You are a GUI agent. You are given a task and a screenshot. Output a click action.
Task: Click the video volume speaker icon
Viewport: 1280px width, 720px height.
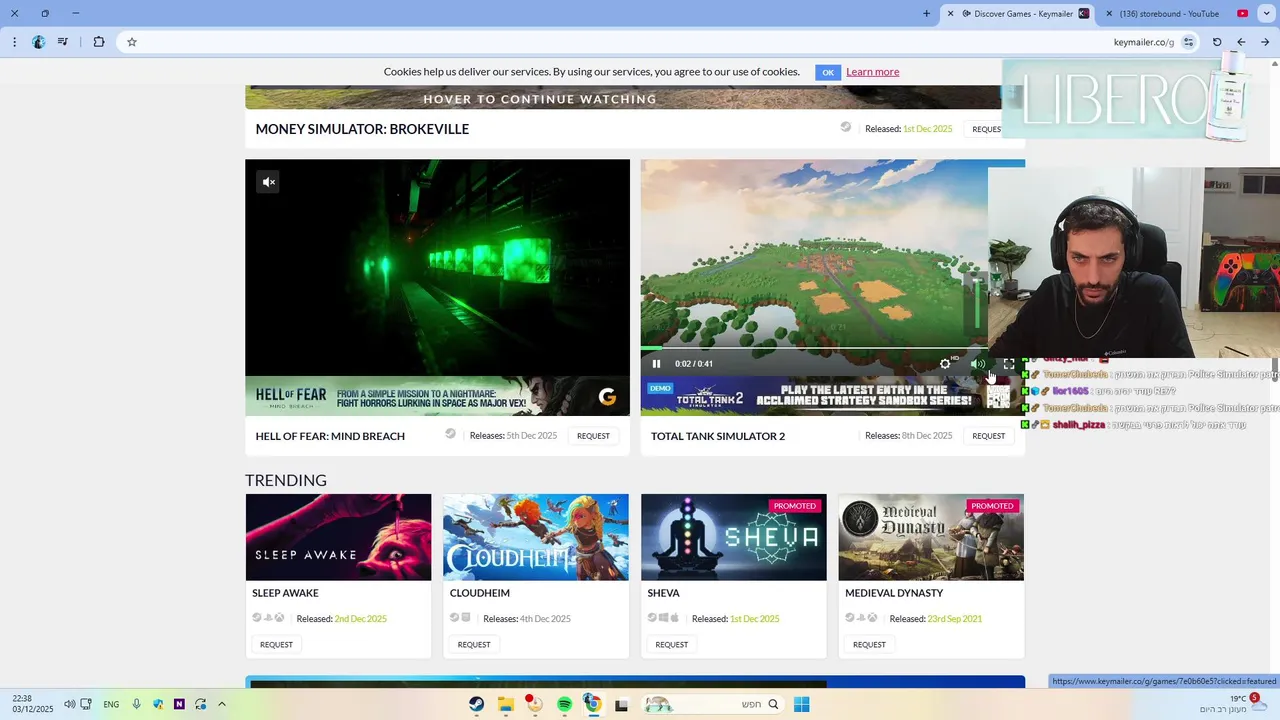coord(977,364)
